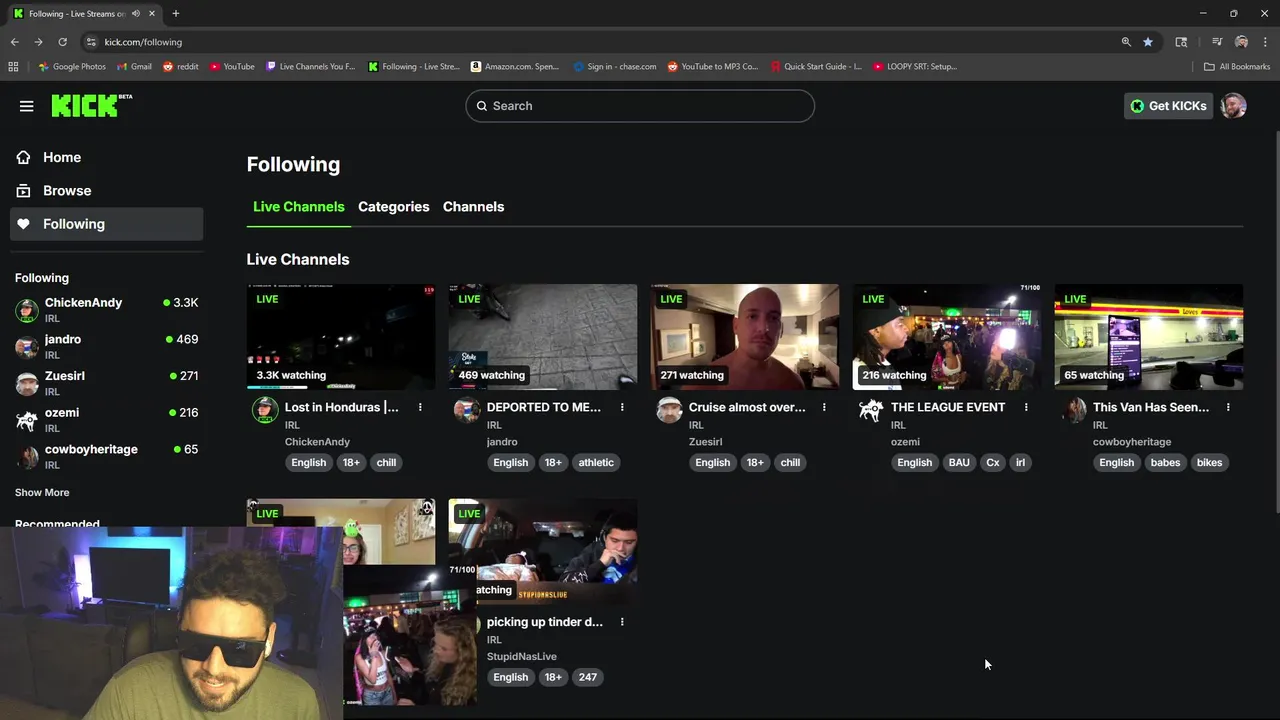Click the KICK logo
1280x720 pixels.
pos(90,106)
